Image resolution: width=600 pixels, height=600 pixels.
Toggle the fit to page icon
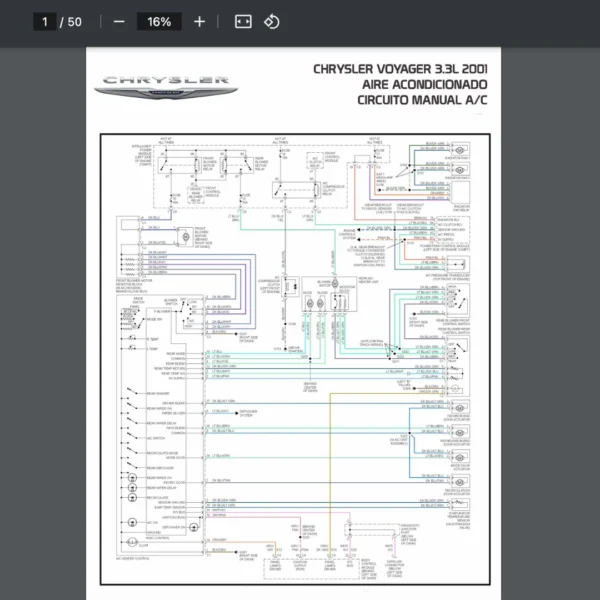(242, 21)
